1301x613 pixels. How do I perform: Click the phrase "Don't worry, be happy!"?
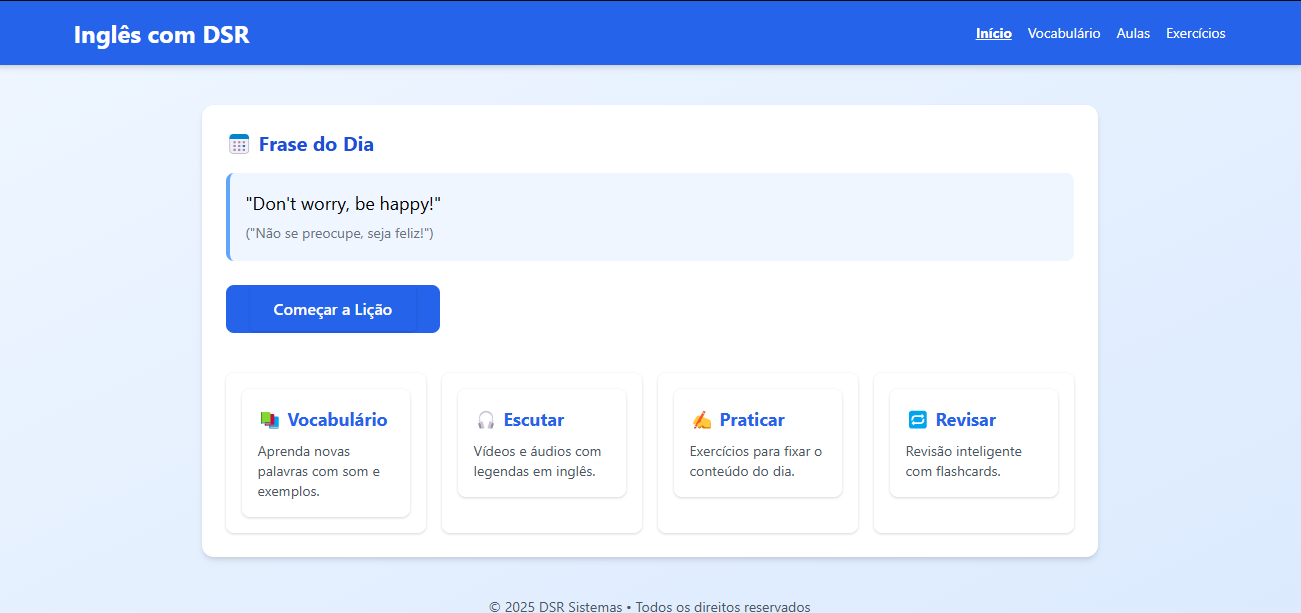(x=343, y=204)
